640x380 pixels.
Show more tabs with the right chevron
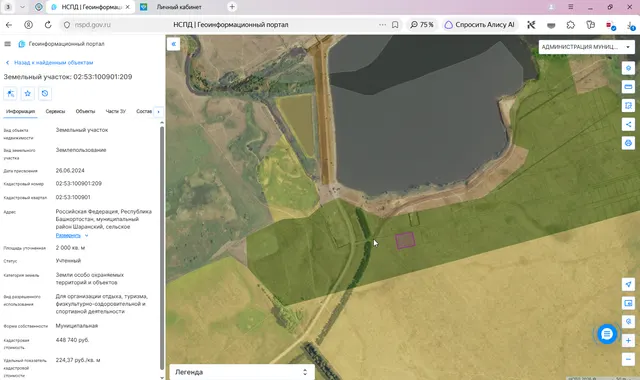[x=158, y=111]
